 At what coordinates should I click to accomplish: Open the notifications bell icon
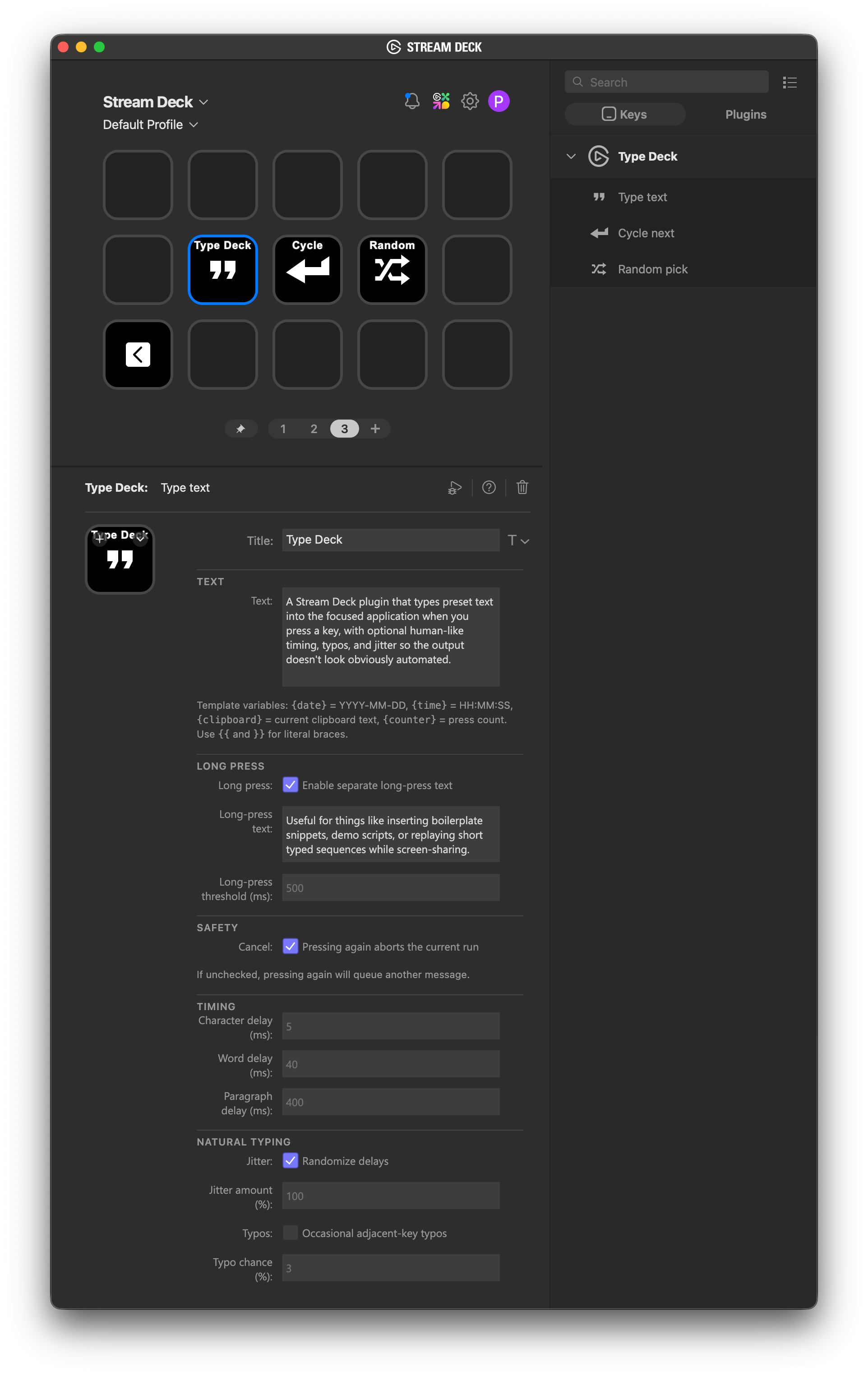pyautogui.click(x=411, y=101)
